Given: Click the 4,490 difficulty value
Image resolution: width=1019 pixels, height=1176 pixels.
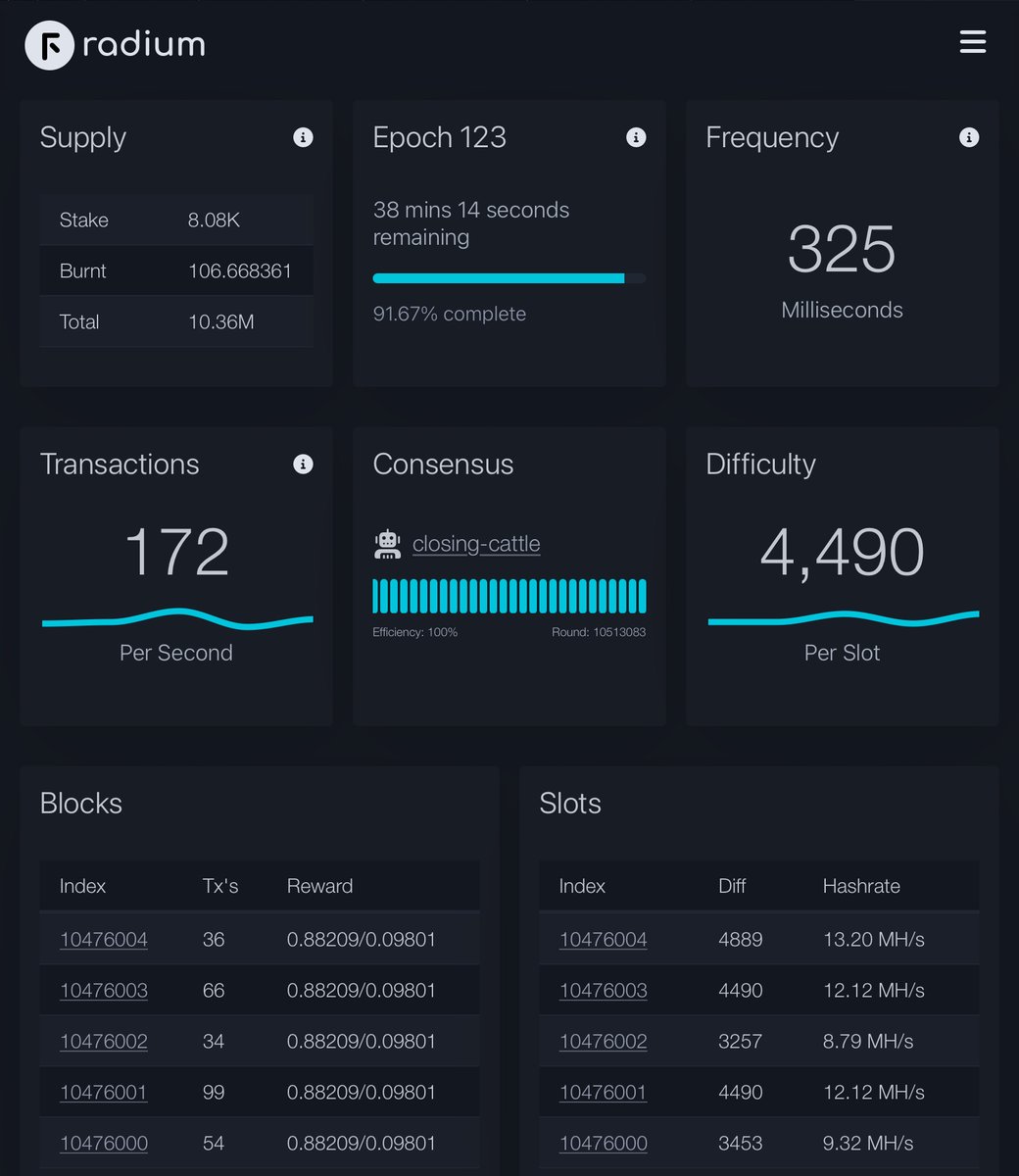Looking at the screenshot, I should pos(842,553).
